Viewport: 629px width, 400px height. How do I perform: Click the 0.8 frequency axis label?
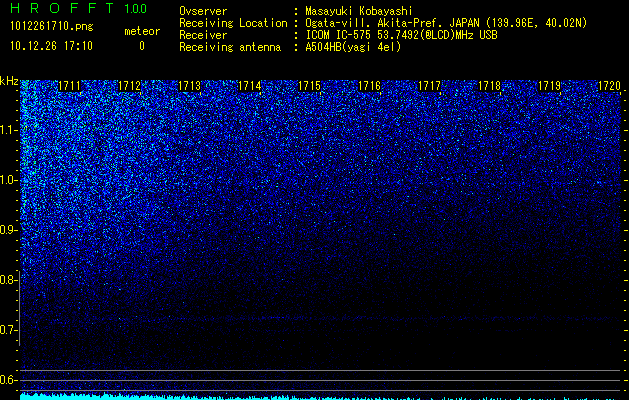point(9,280)
